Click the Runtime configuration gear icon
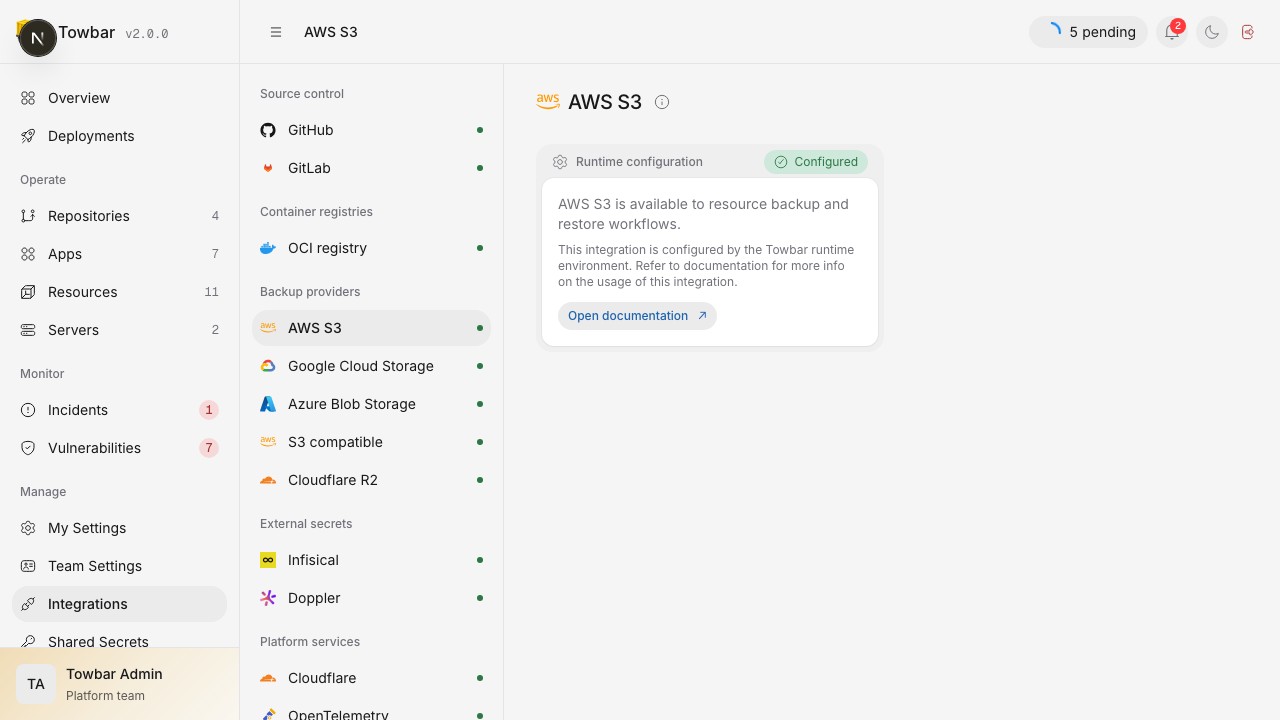1280x720 pixels. click(560, 162)
